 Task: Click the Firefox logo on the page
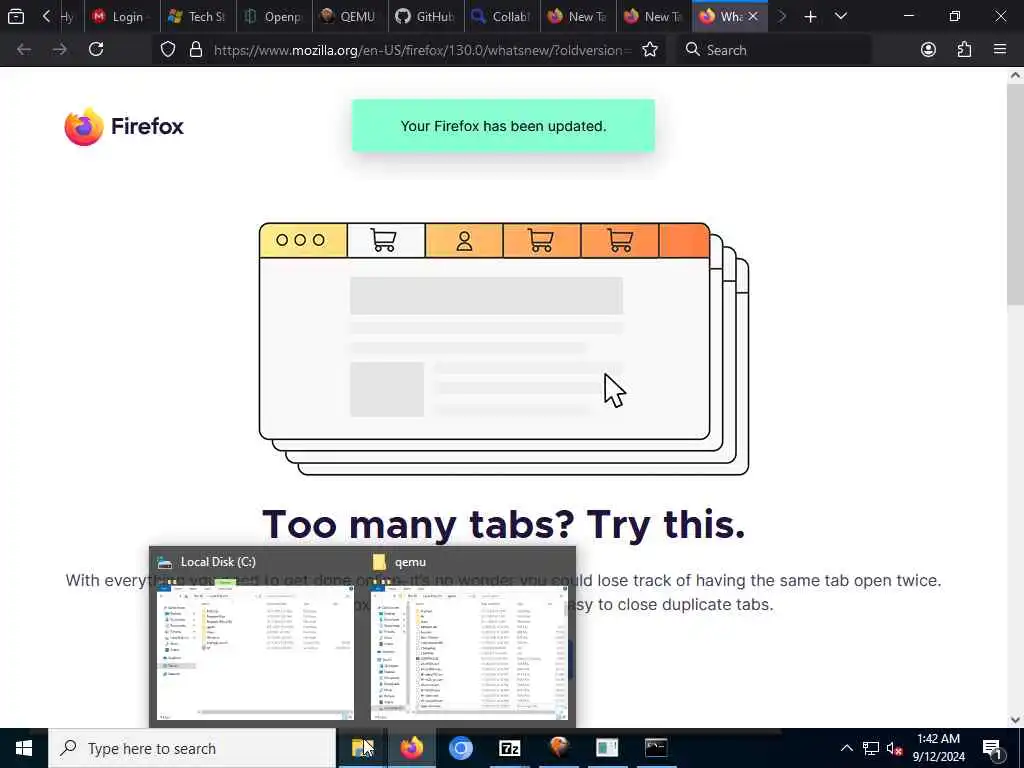pos(124,126)
